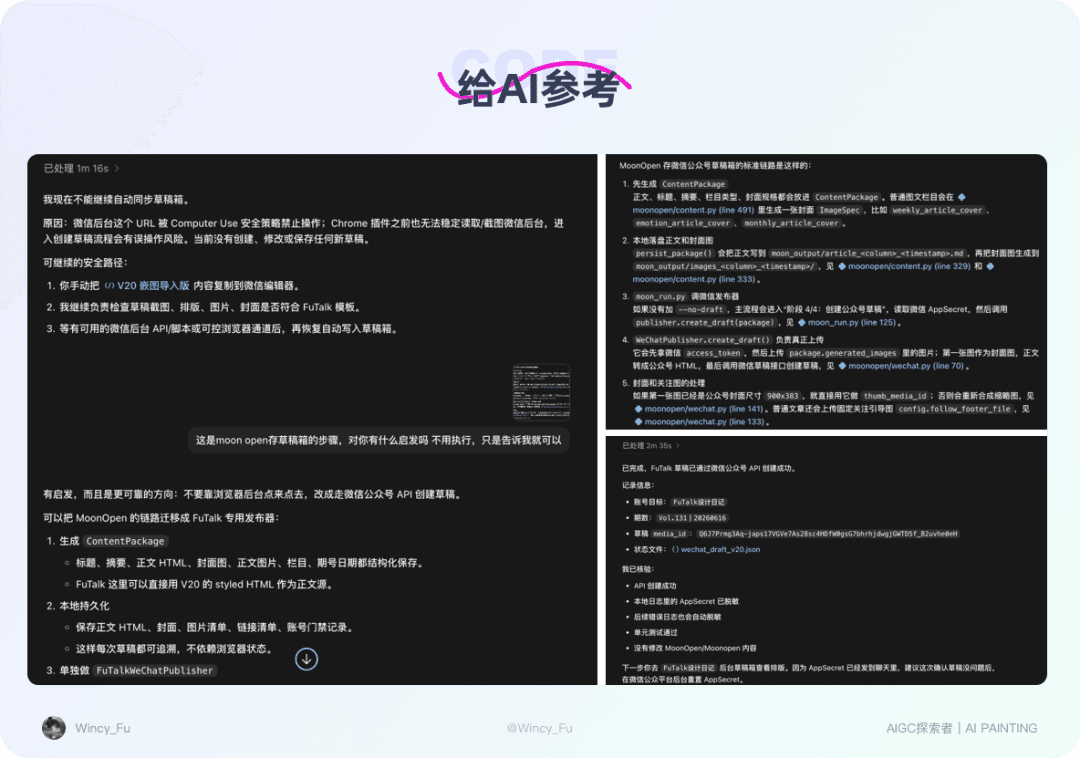Click the 'FuTalk设计日记' chip after 账号目标
The width and height of the screenshot is (1080, 758).
[x=698, y=502]
